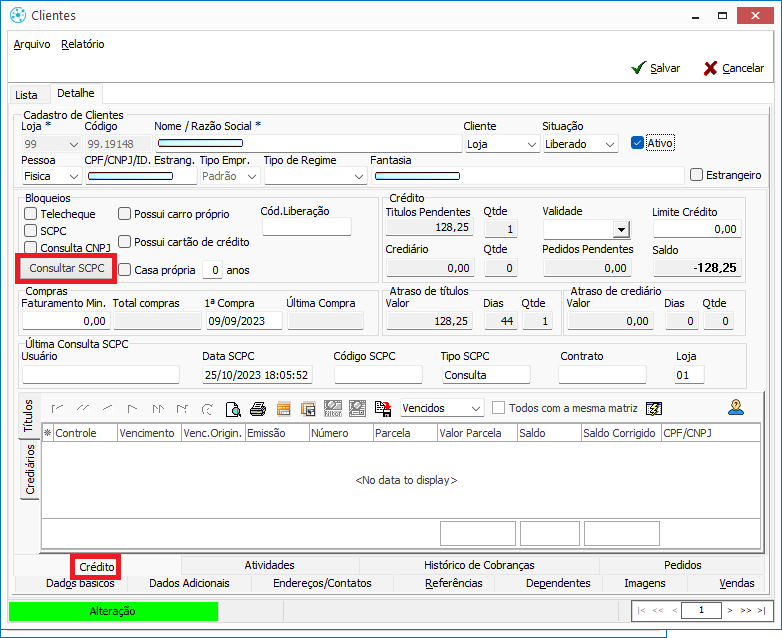Expand the Situação dropdown showing Liberado
Image resolution: width=782 pixels, height=638 pixels.
click(609, 144)
